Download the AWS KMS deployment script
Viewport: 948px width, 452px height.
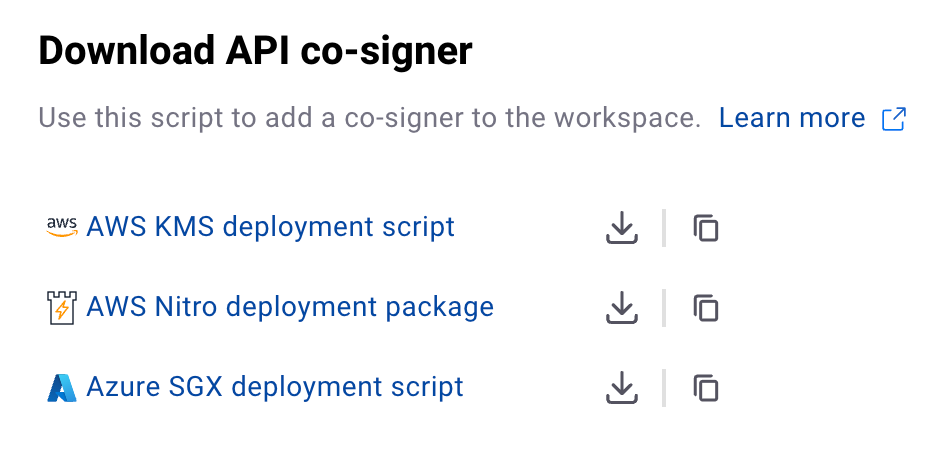622,228
